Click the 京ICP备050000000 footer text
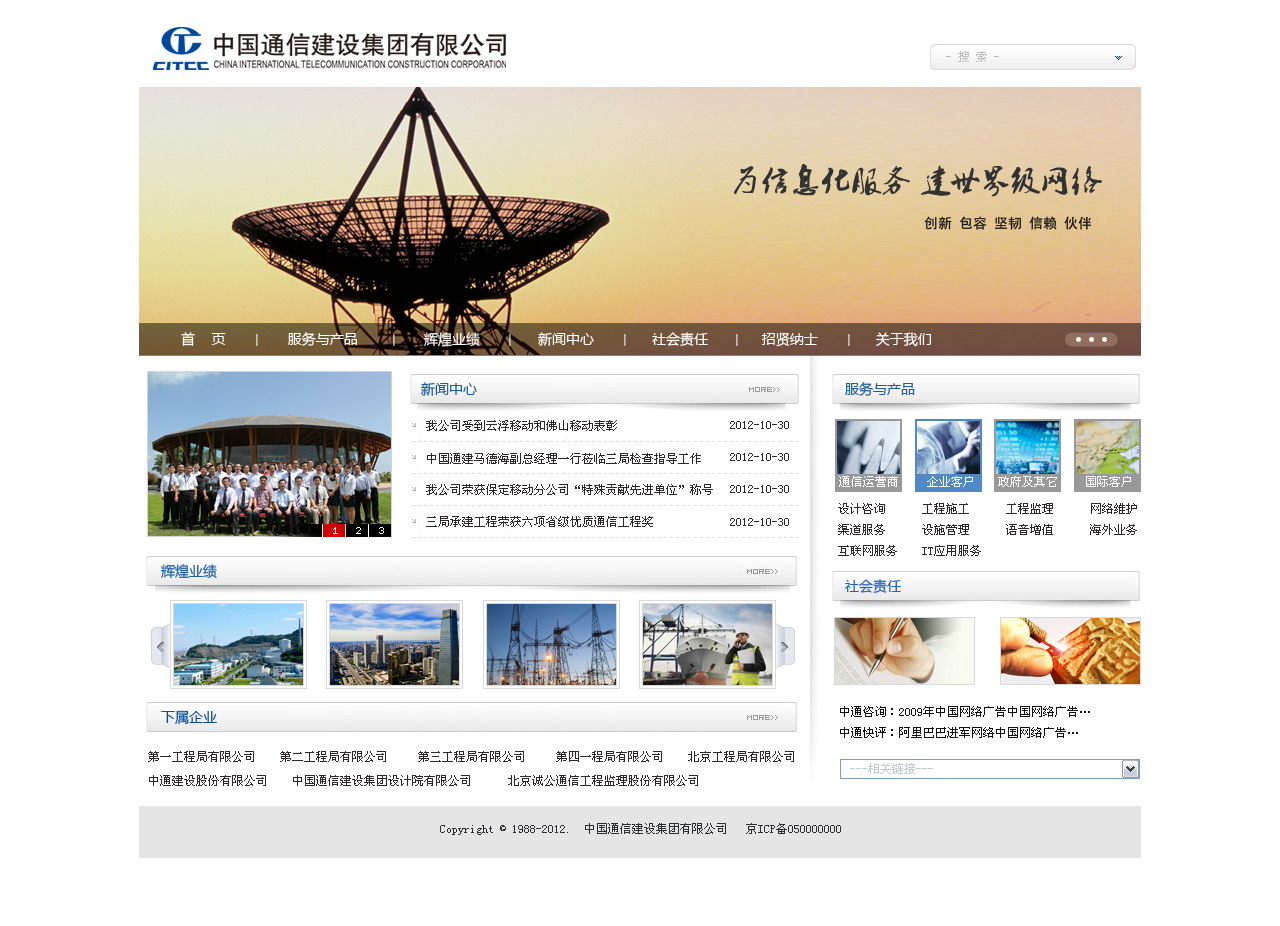Image resolution: width=1280 pixels, height=926 pixels. coord(794,830)
